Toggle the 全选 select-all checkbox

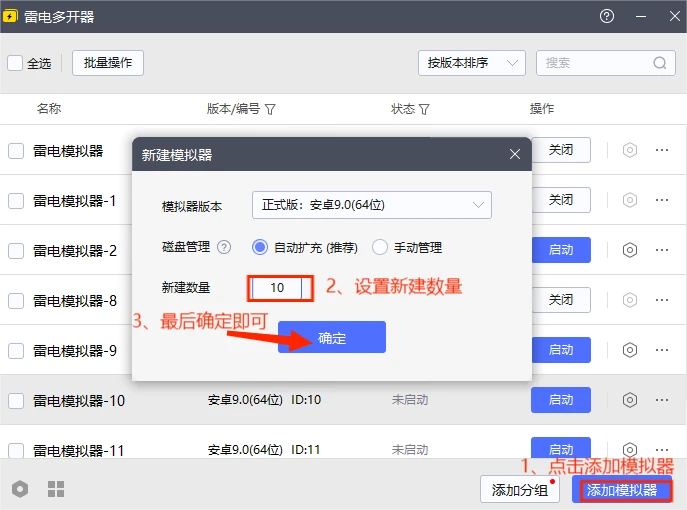15,63
